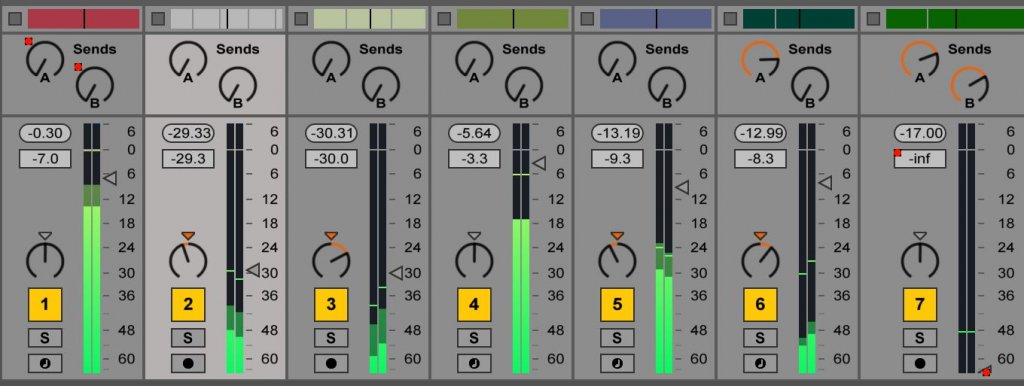Click the volume fader handle on track 6
This screenshot has width=1024, height=386.
[825, 183]
